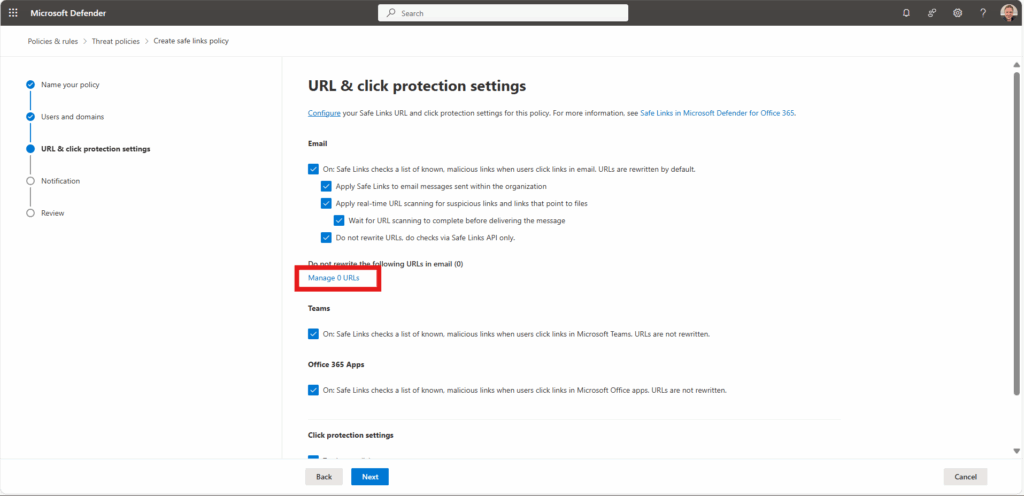1024x496 pixels.
Task: Navigate to Policies & rules breadcrumb
Action: tap(52, 41)
